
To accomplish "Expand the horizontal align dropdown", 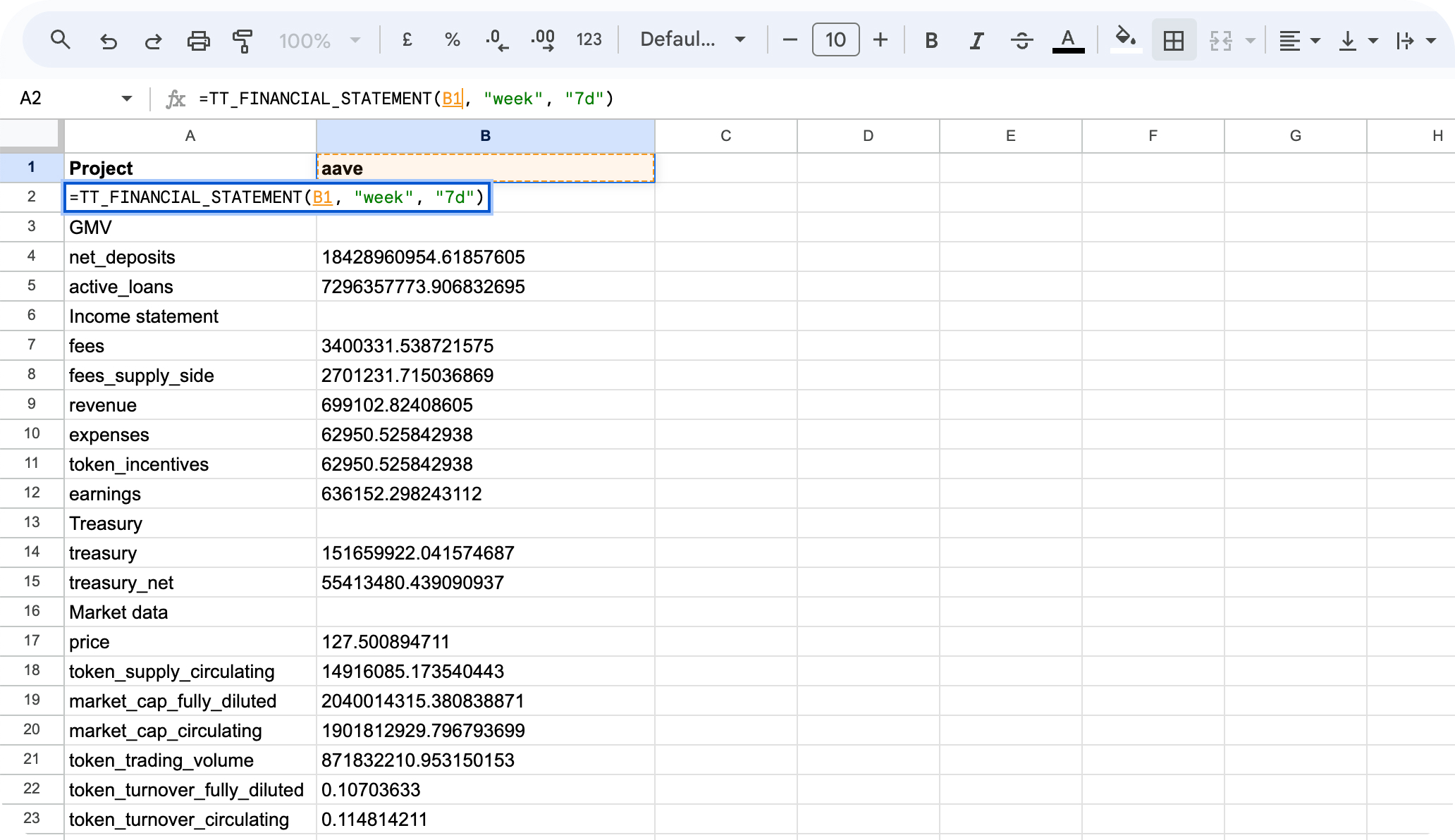I will [x=1299, y=40].
